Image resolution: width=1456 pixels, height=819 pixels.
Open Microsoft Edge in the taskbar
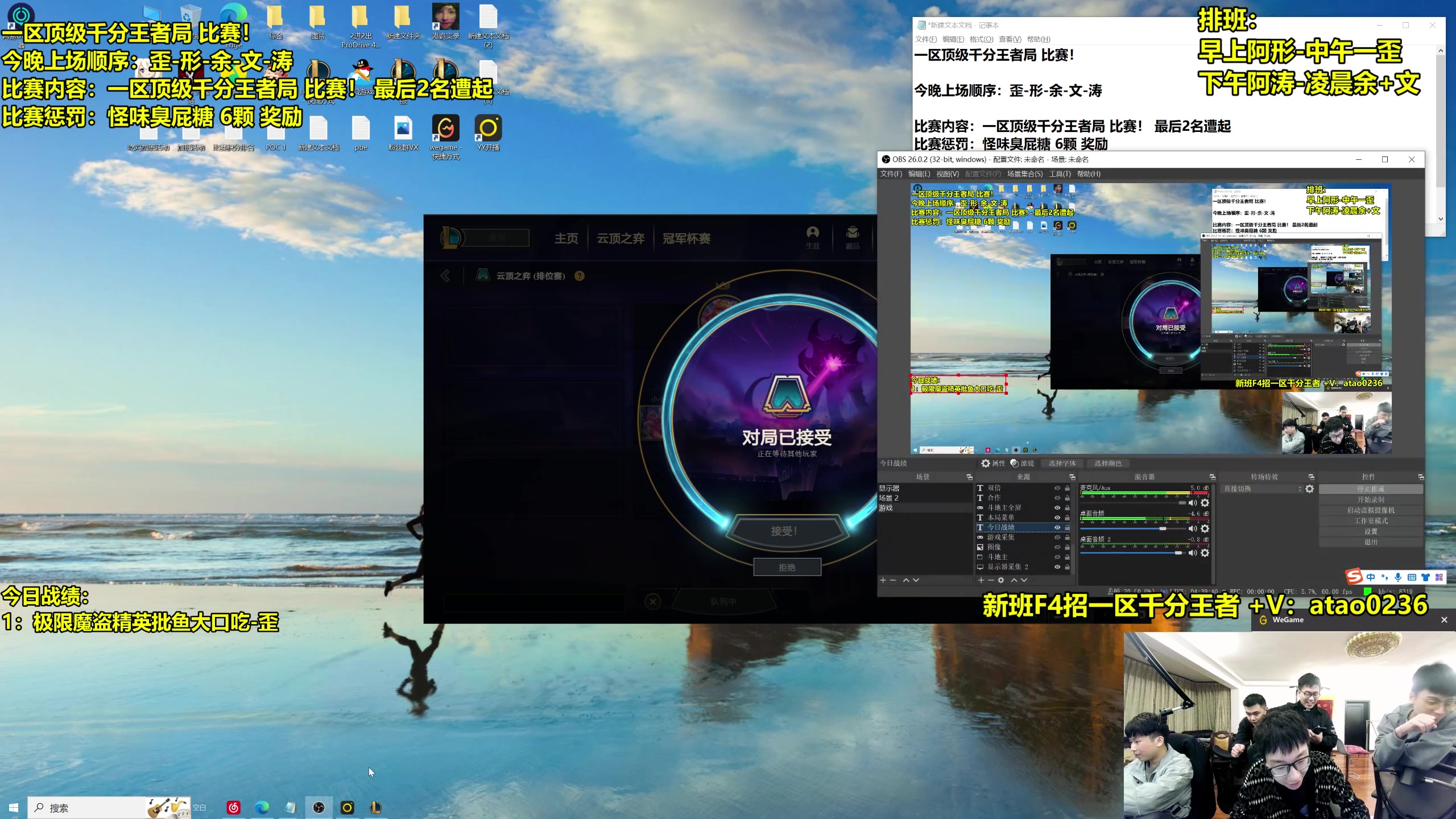262,807
